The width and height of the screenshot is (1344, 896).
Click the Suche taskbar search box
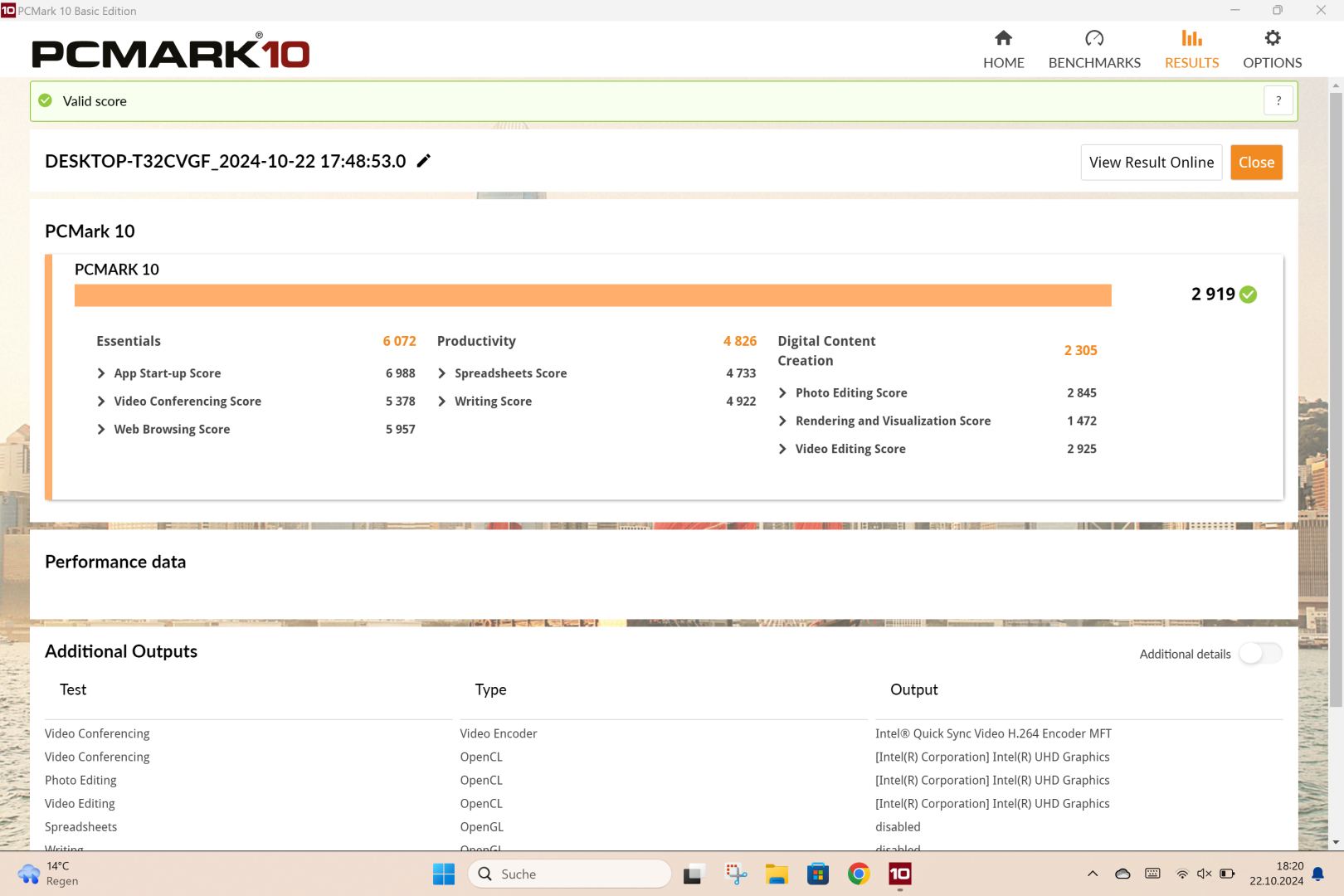(x=569, y=874)
